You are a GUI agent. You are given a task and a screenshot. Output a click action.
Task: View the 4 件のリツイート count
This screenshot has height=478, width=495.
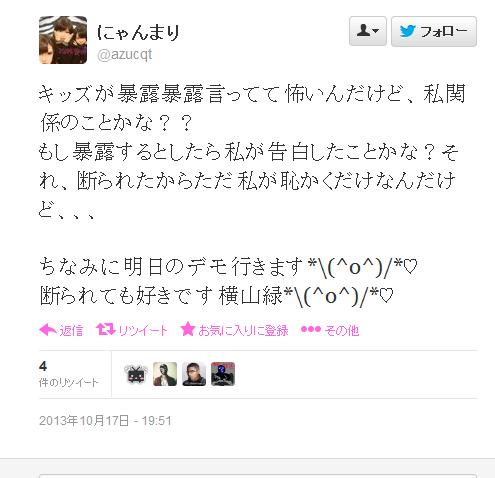[x=69, y=374]
